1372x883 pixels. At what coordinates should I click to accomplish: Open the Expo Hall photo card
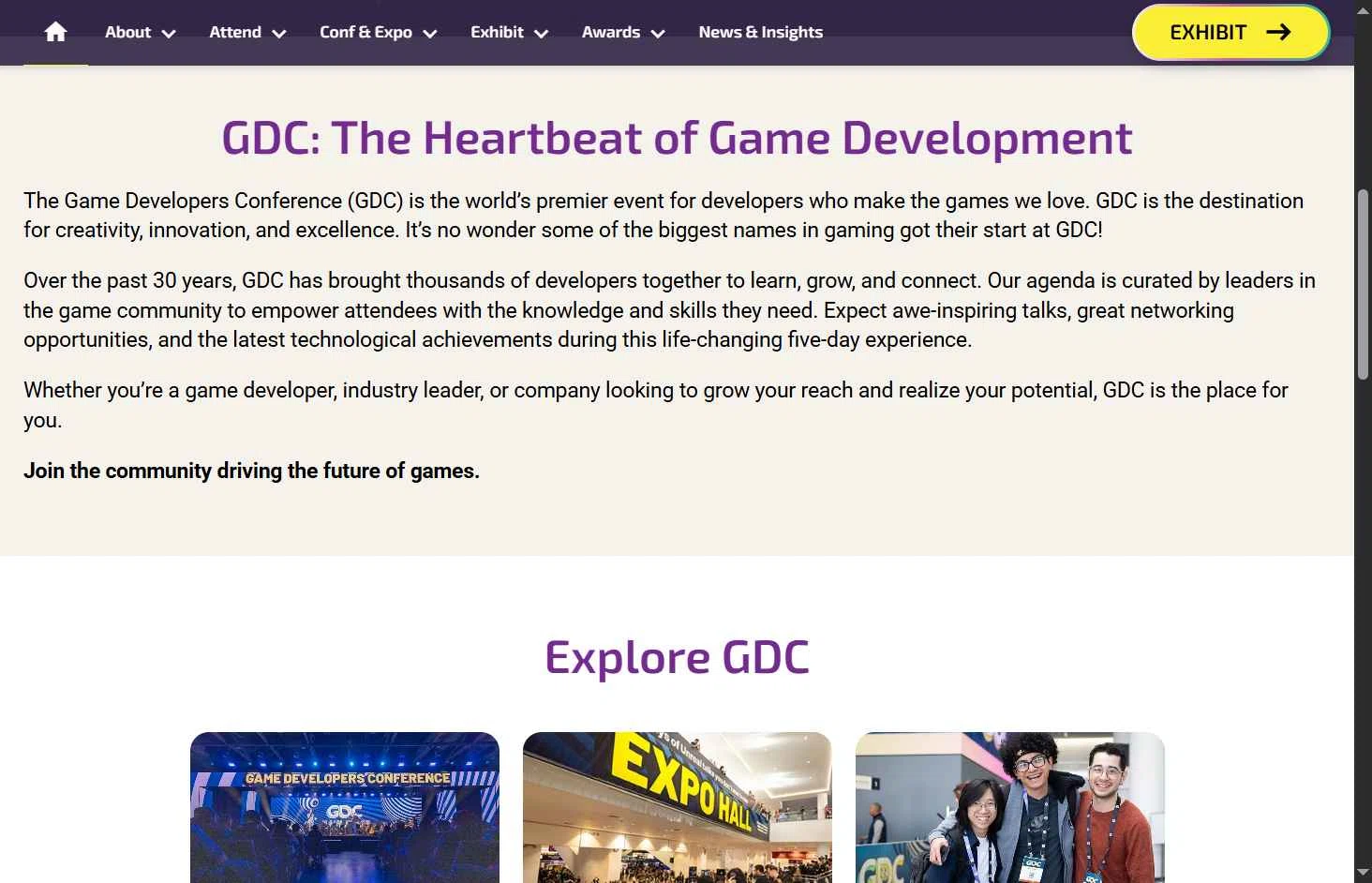pos(678,807)
